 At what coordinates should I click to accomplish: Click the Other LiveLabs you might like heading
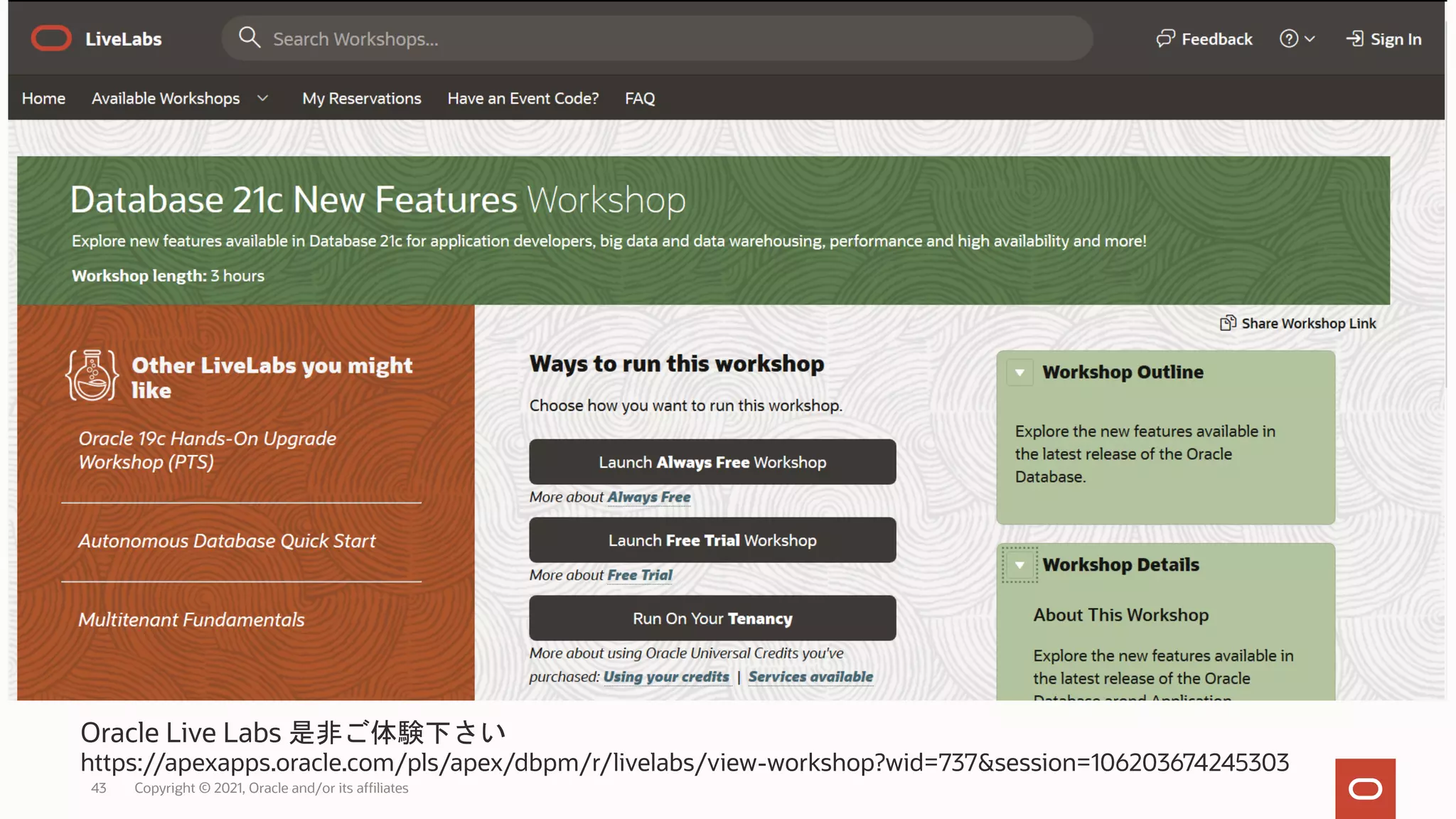coord(272,378)
